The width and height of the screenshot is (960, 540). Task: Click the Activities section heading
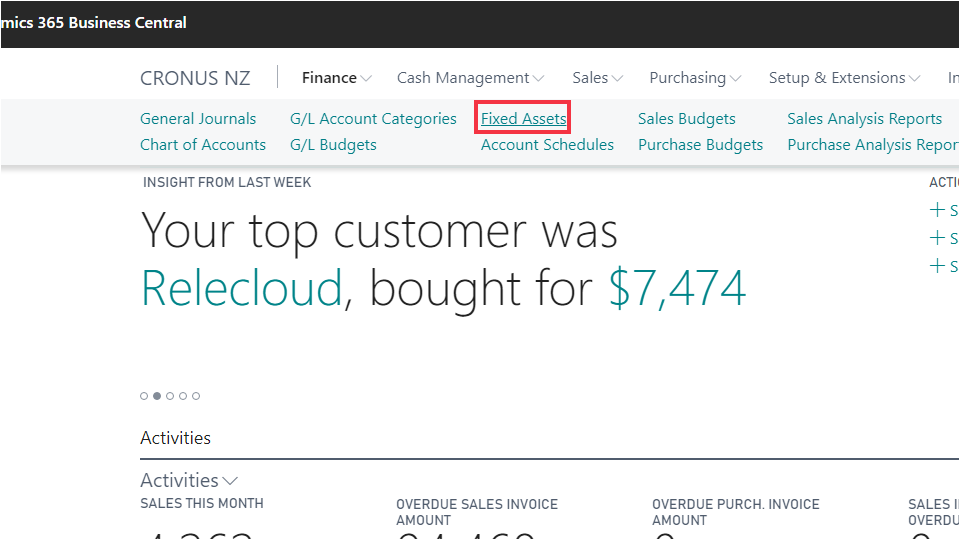[175, 438]
